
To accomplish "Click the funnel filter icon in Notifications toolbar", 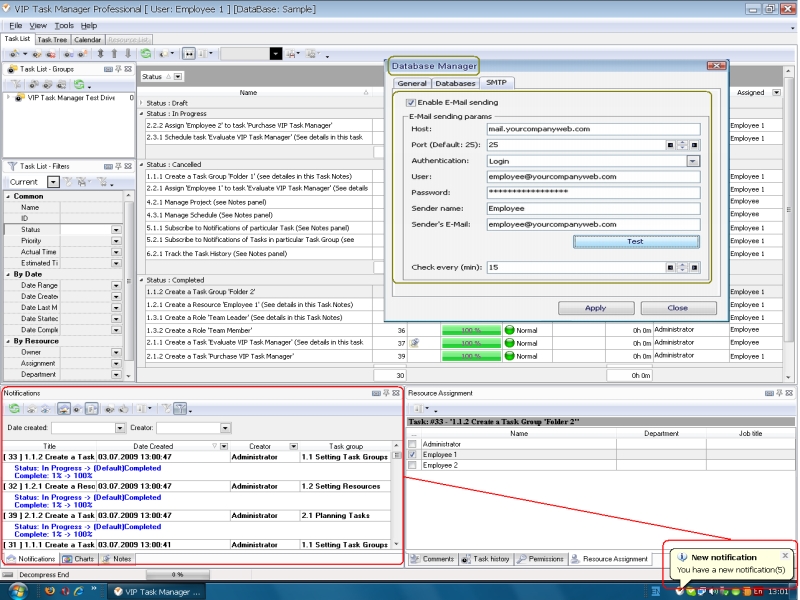I will coord(180,408).
